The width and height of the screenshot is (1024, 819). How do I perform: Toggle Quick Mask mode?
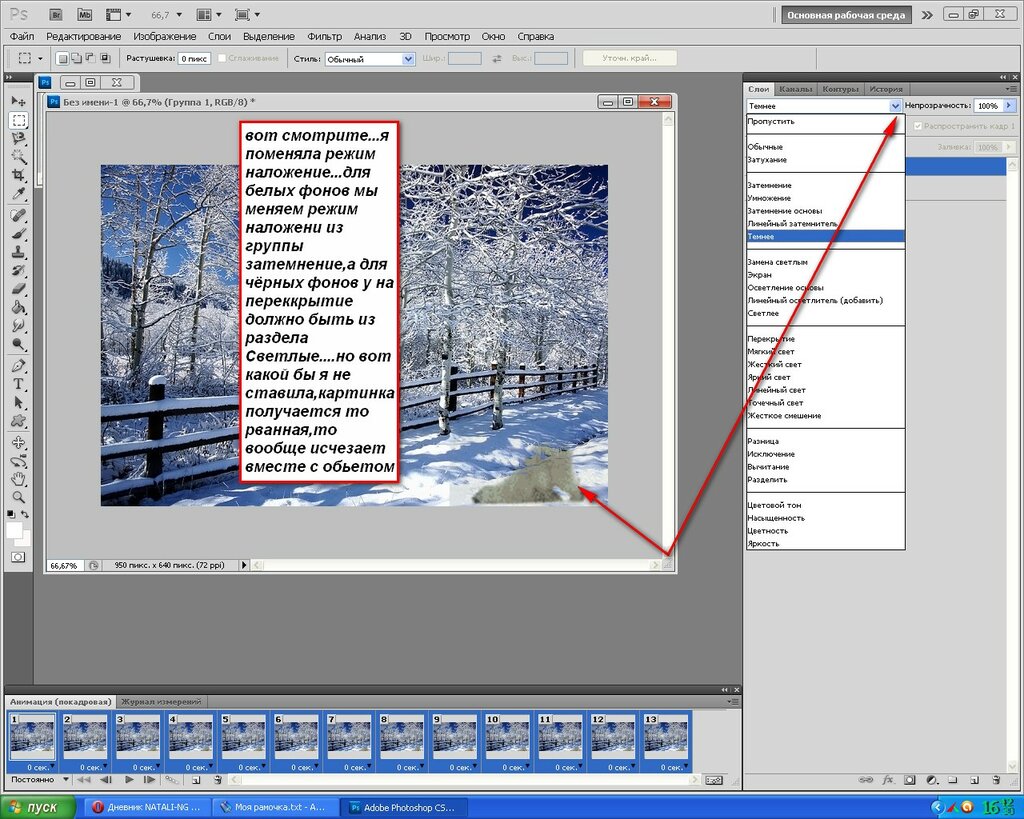(18, 556)
